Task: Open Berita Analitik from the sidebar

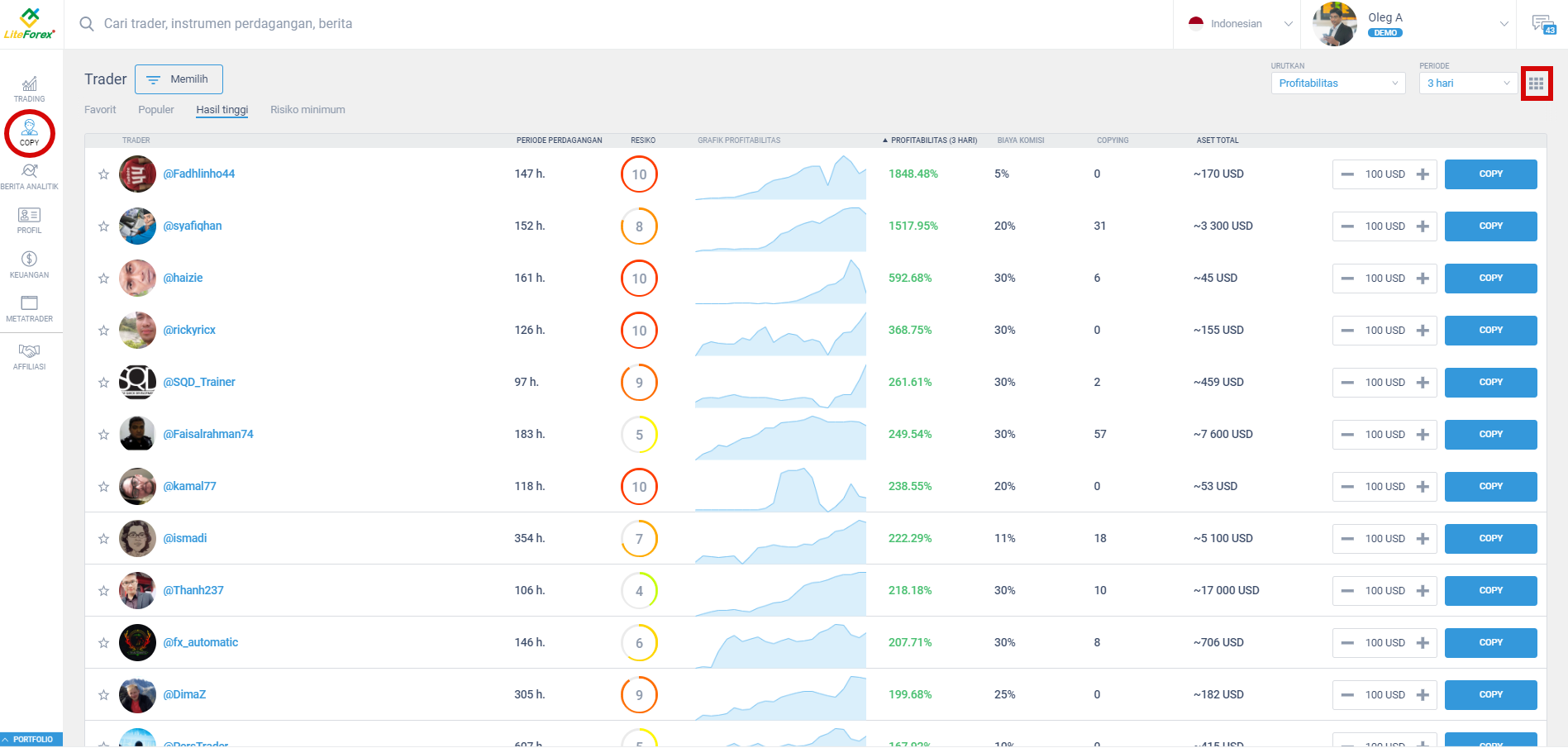Action: click(x=29, y=176)
